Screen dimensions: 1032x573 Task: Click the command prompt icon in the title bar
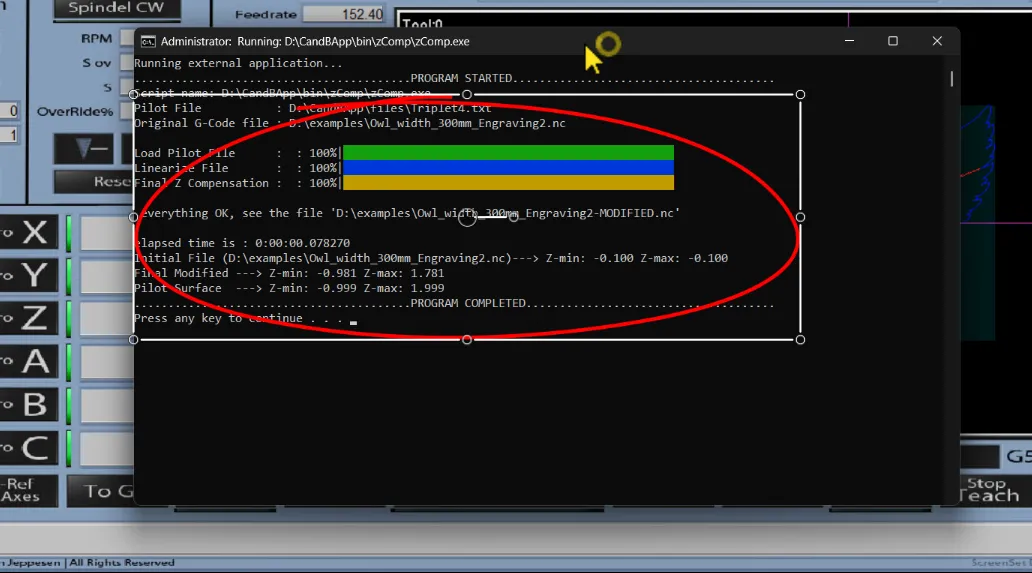147,42
